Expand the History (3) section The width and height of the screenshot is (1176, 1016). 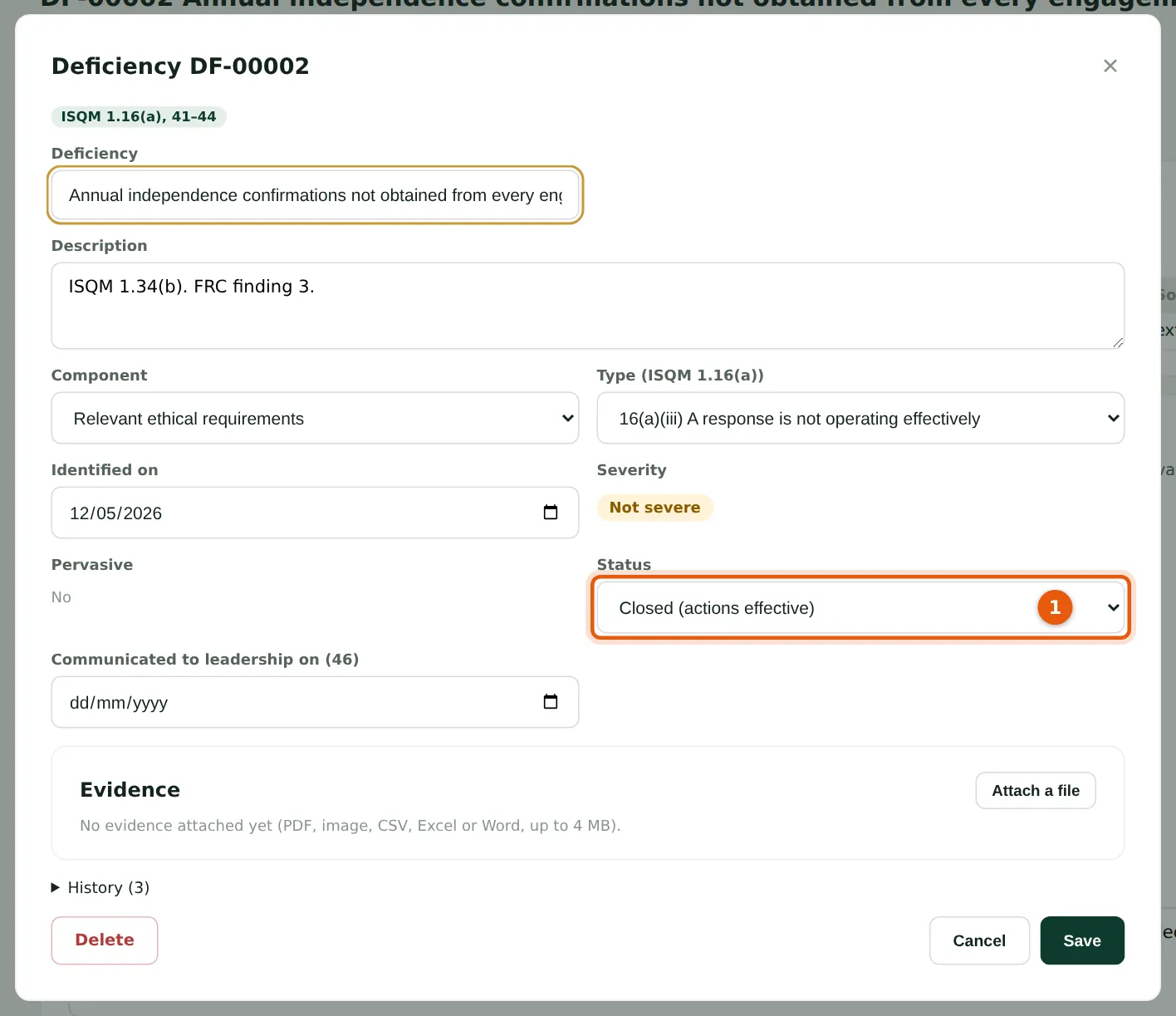click(x=100, y=887)
